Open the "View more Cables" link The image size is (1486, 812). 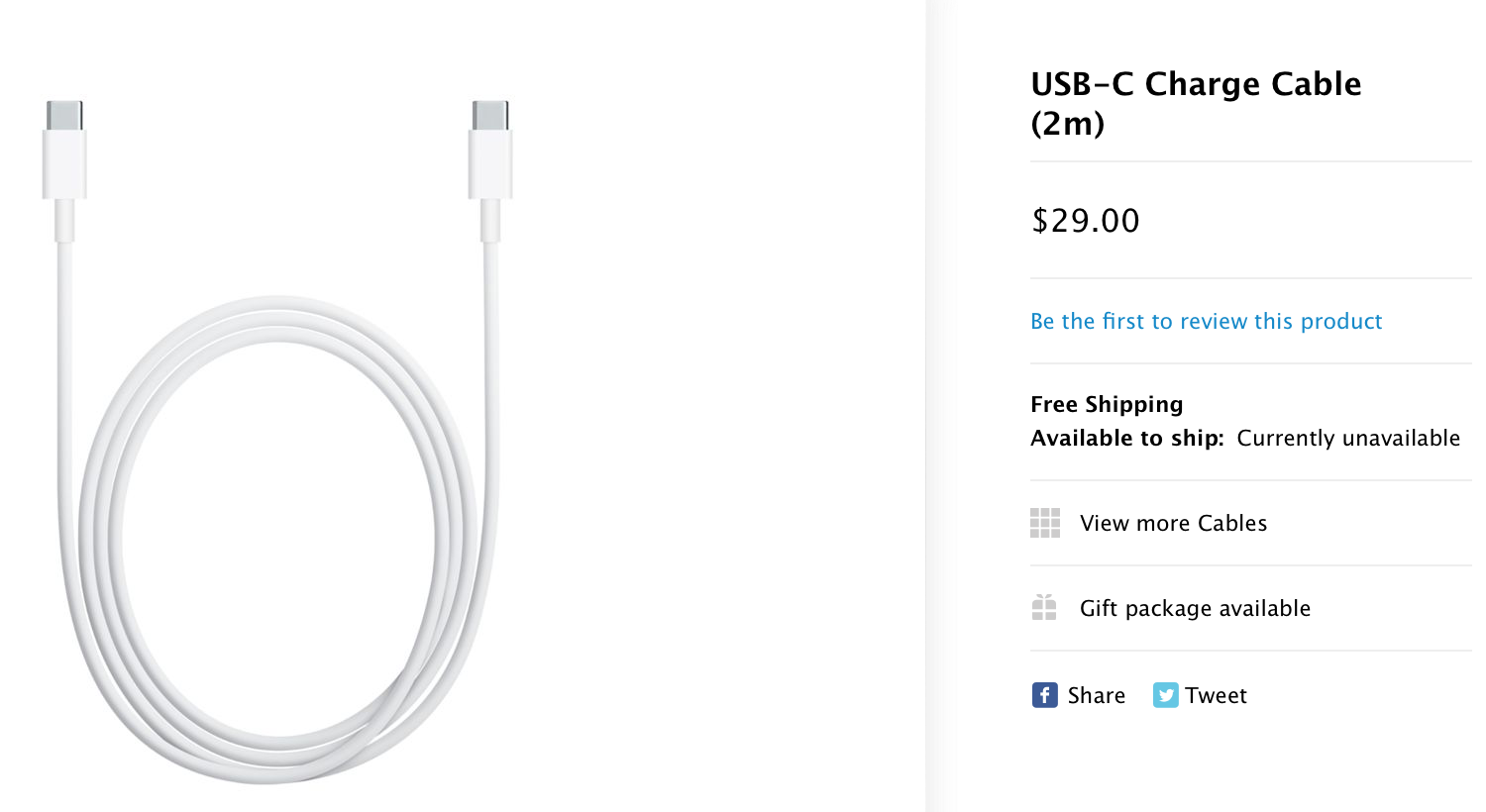click(1174, 523)
